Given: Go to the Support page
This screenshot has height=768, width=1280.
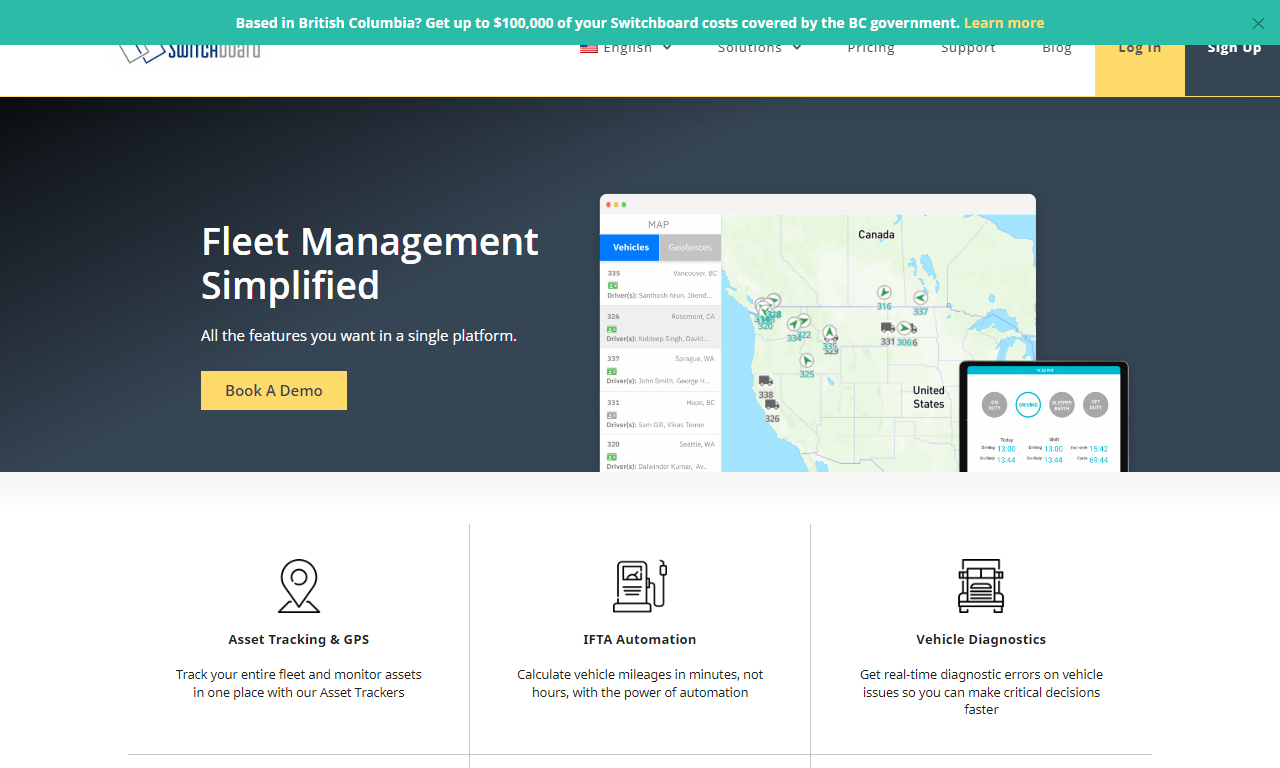Looking at the screenshot, I should (968, 48).
